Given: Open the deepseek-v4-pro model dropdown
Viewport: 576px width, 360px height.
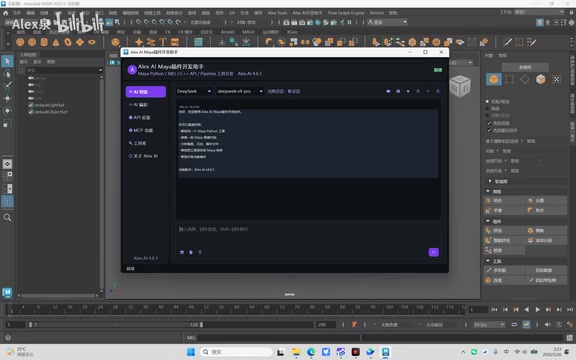Looking at the screenshot, I should 240,91.
